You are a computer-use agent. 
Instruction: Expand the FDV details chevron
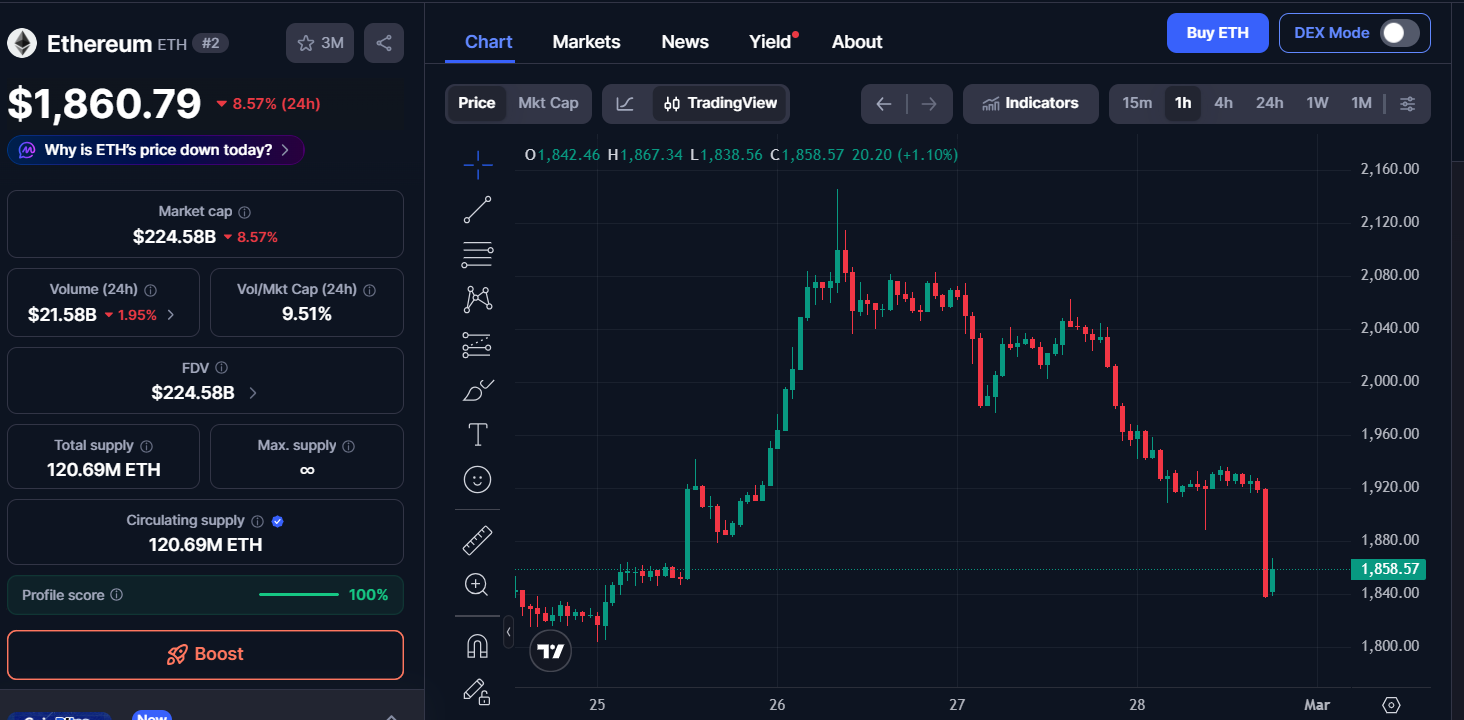pyautogui.click(x=252, y=393)
